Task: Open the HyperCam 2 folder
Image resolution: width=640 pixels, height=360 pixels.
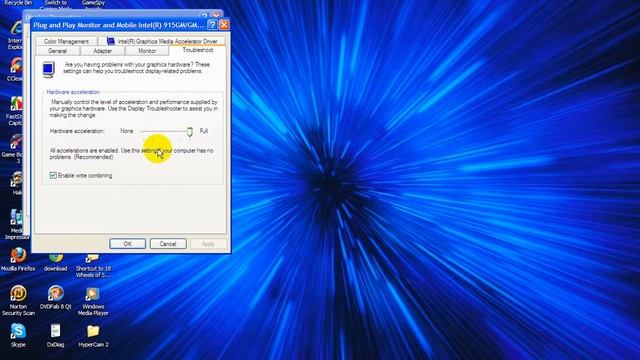Action: [x=93, y=336]
